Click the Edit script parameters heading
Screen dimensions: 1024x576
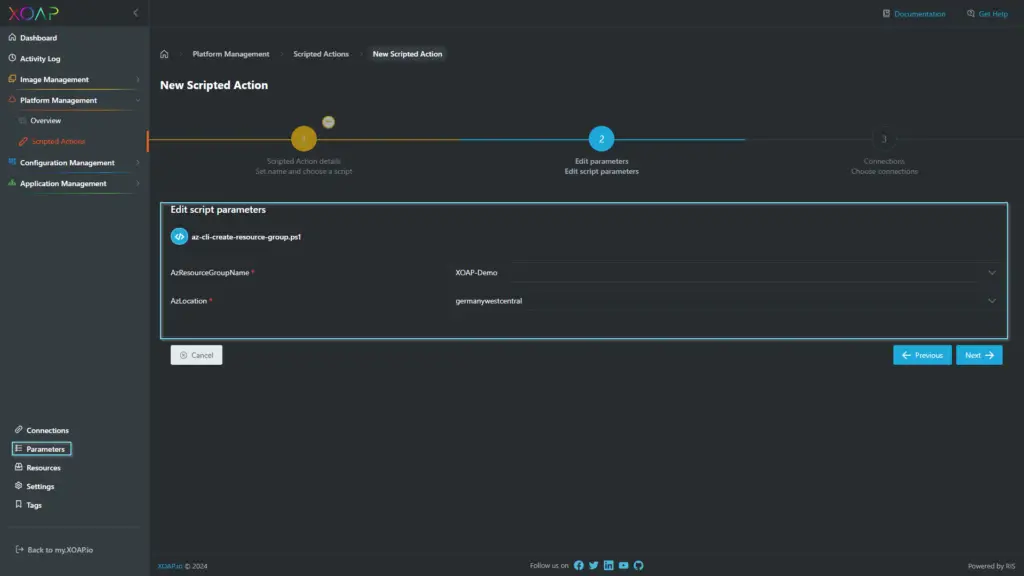218,210
